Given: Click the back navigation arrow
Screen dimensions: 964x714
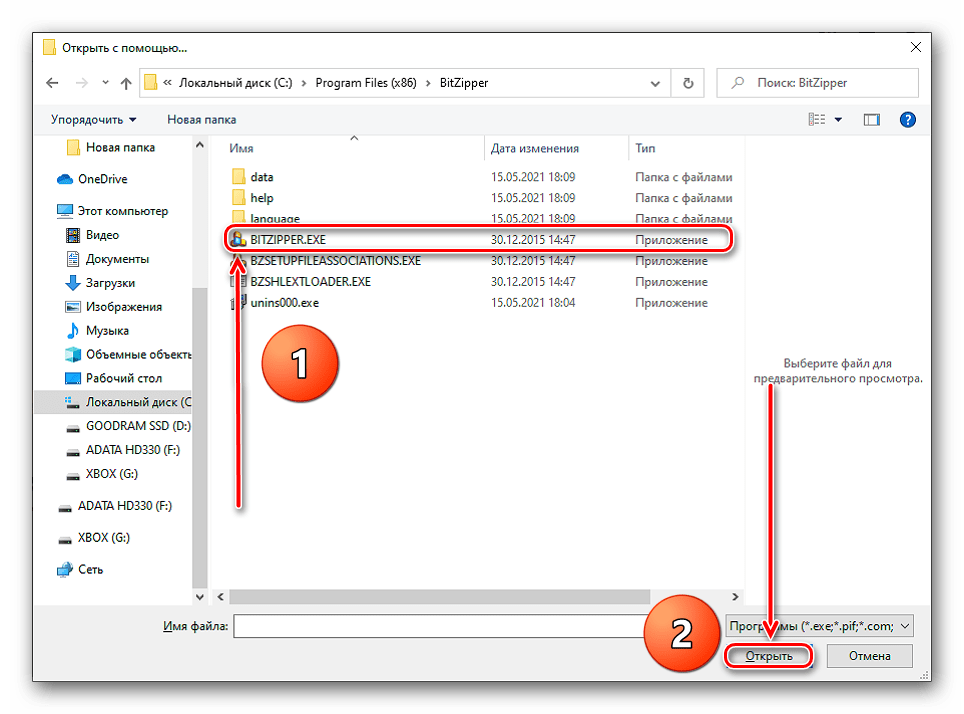Looking at the screenshot, I should [53, 83].
